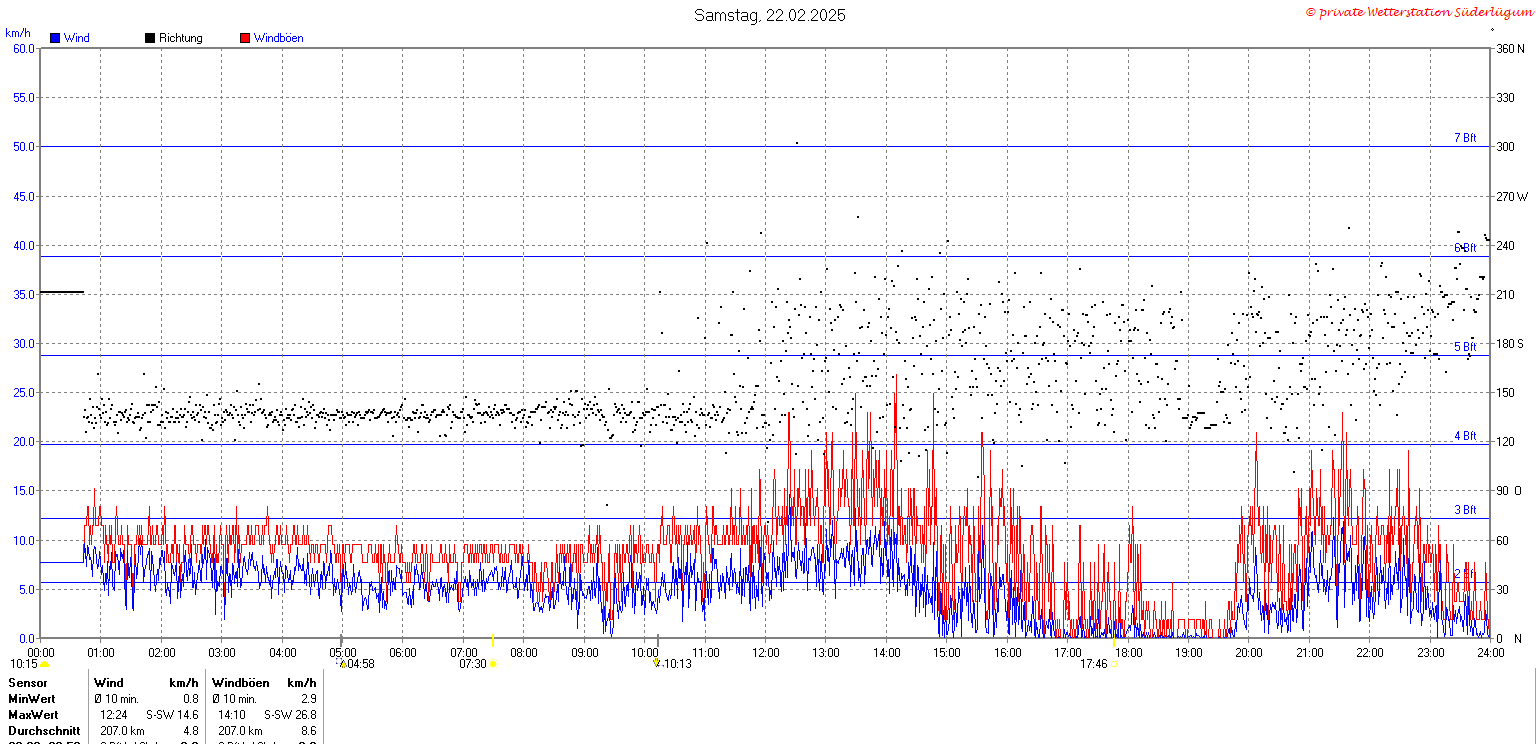The height and width of the screenshot is (744, 1536).
Task: Click the 4 Bft threshold label
Action: coord(1464,436)
